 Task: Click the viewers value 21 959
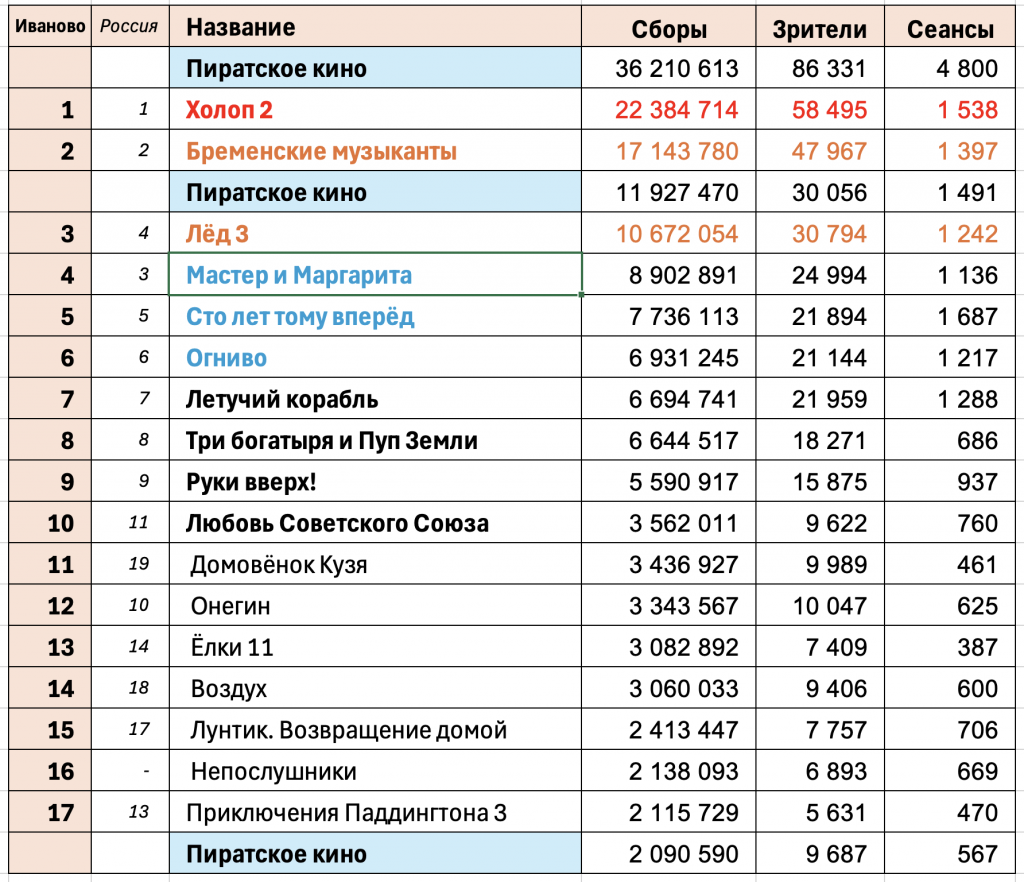pyautogui.click(x=829, y=399)
